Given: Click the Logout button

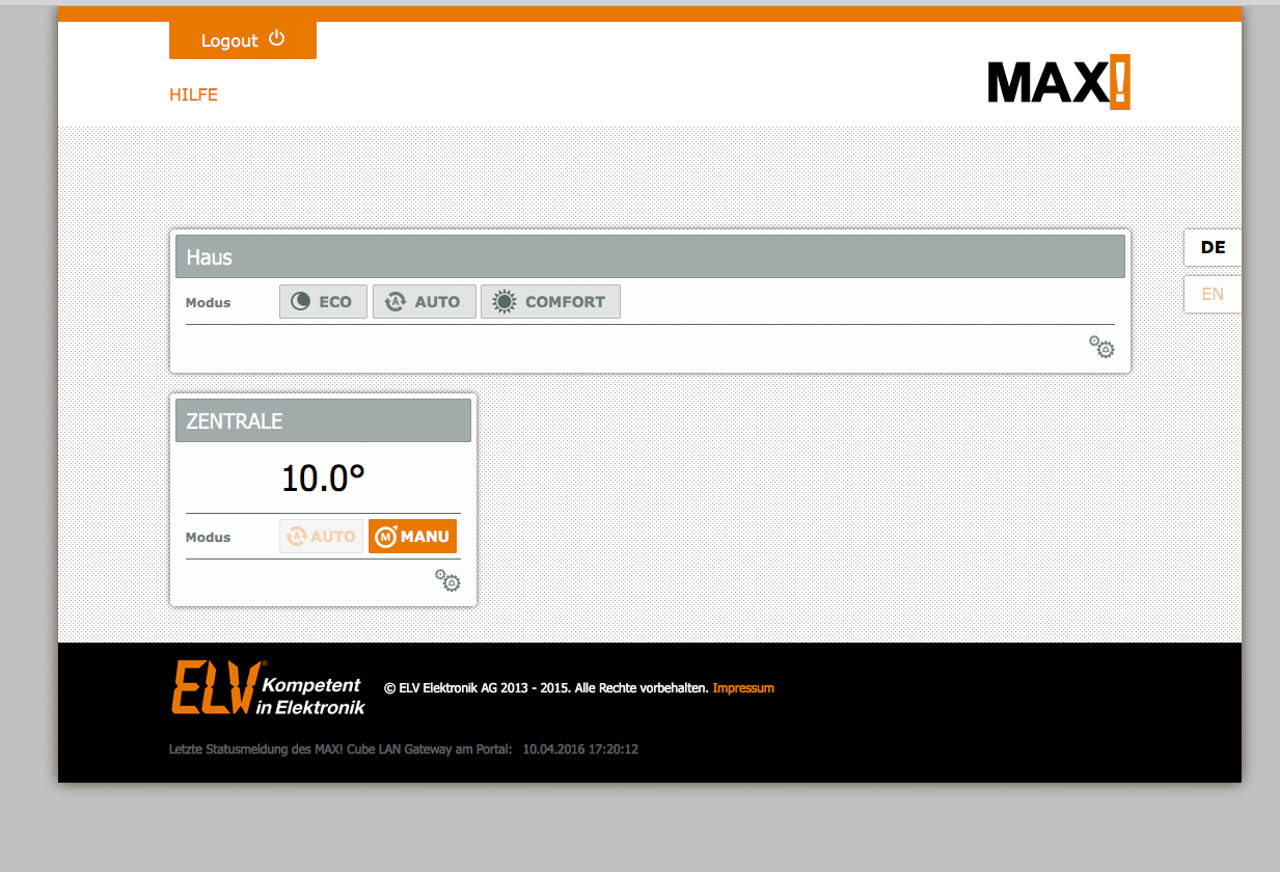Looking at the screenshot, I should click(243, 40).
